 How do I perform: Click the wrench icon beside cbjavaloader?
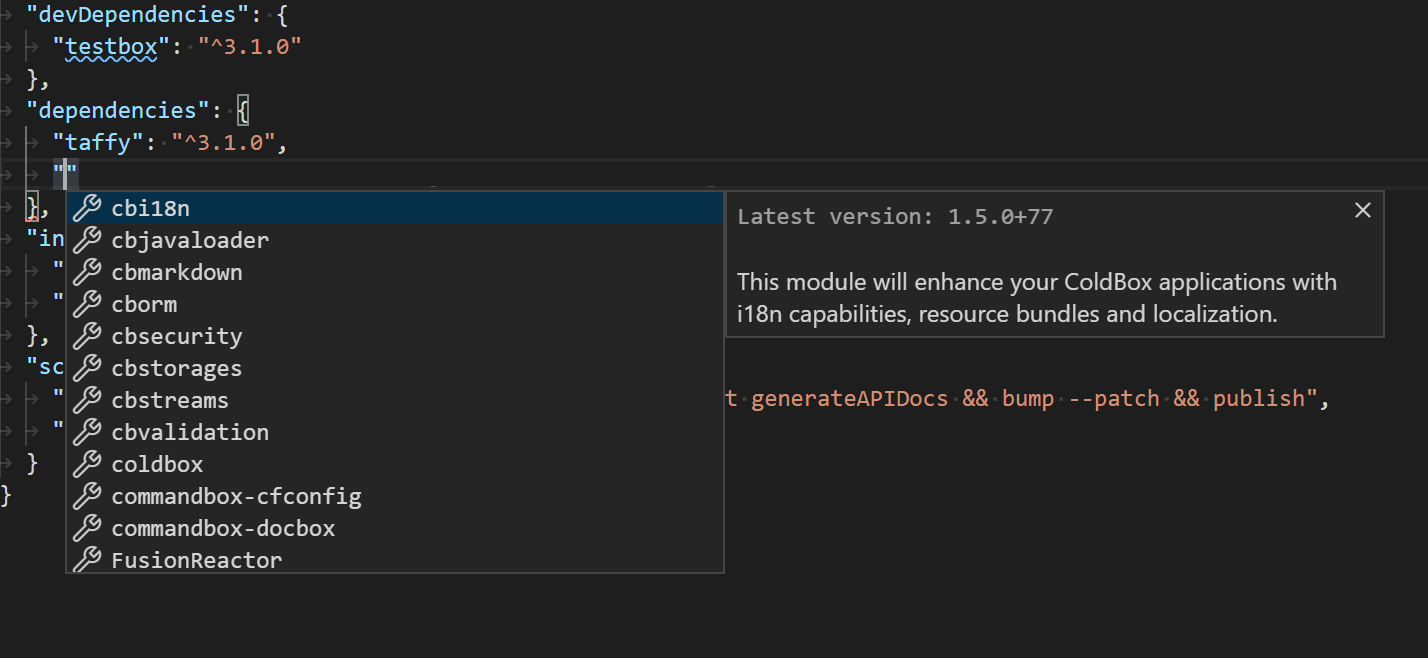tap(88, 240)
